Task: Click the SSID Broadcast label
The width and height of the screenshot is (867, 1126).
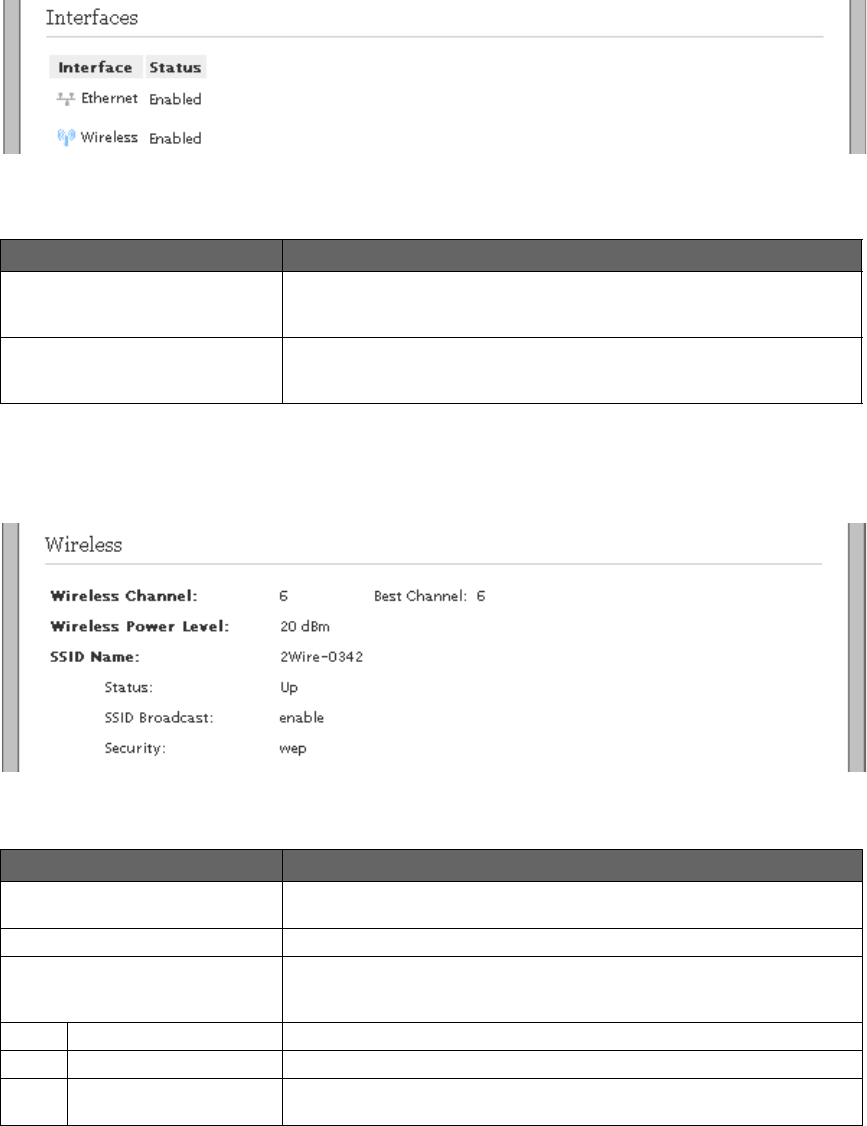Action: (x=159, y=717)
